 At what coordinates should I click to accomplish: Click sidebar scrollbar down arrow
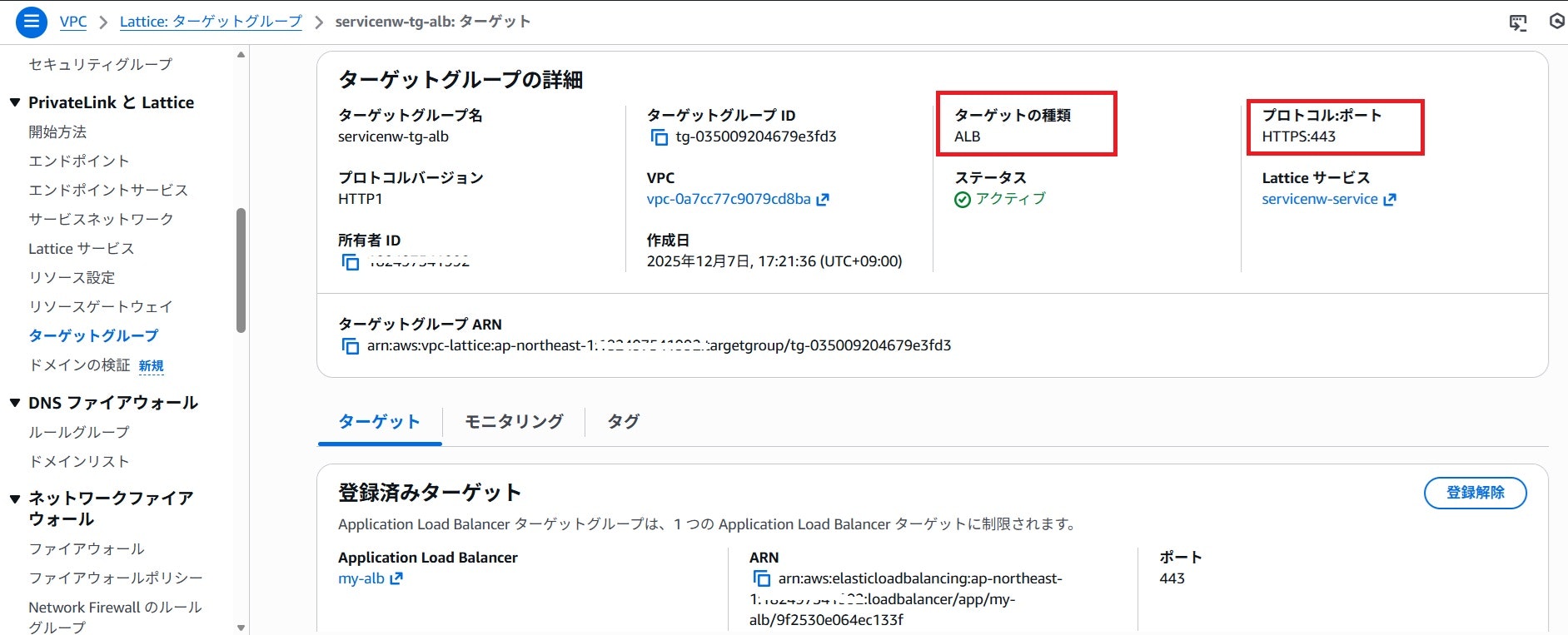click(x=241, y=628)
